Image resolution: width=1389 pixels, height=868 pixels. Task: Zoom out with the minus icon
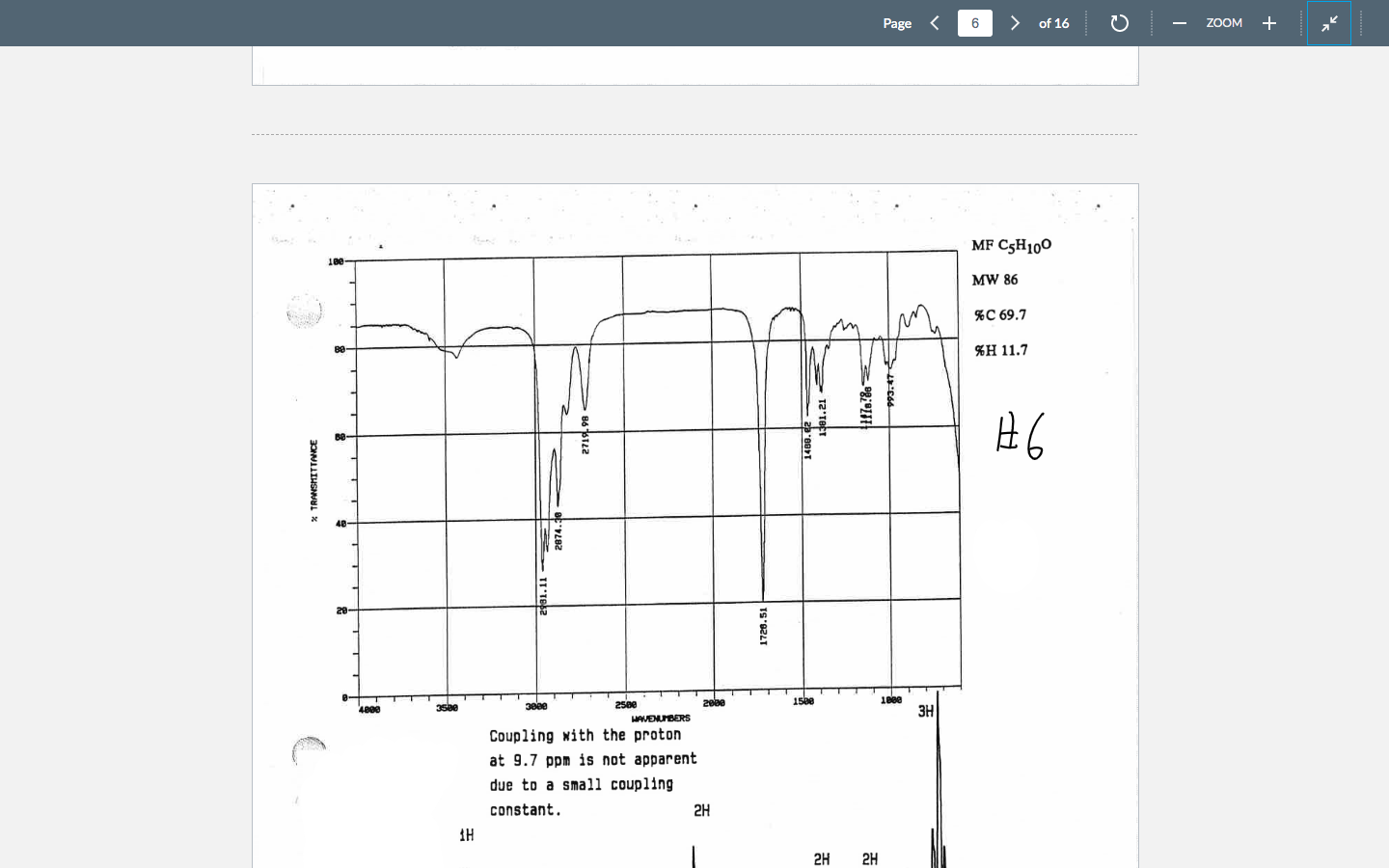tap(1179, 23)
